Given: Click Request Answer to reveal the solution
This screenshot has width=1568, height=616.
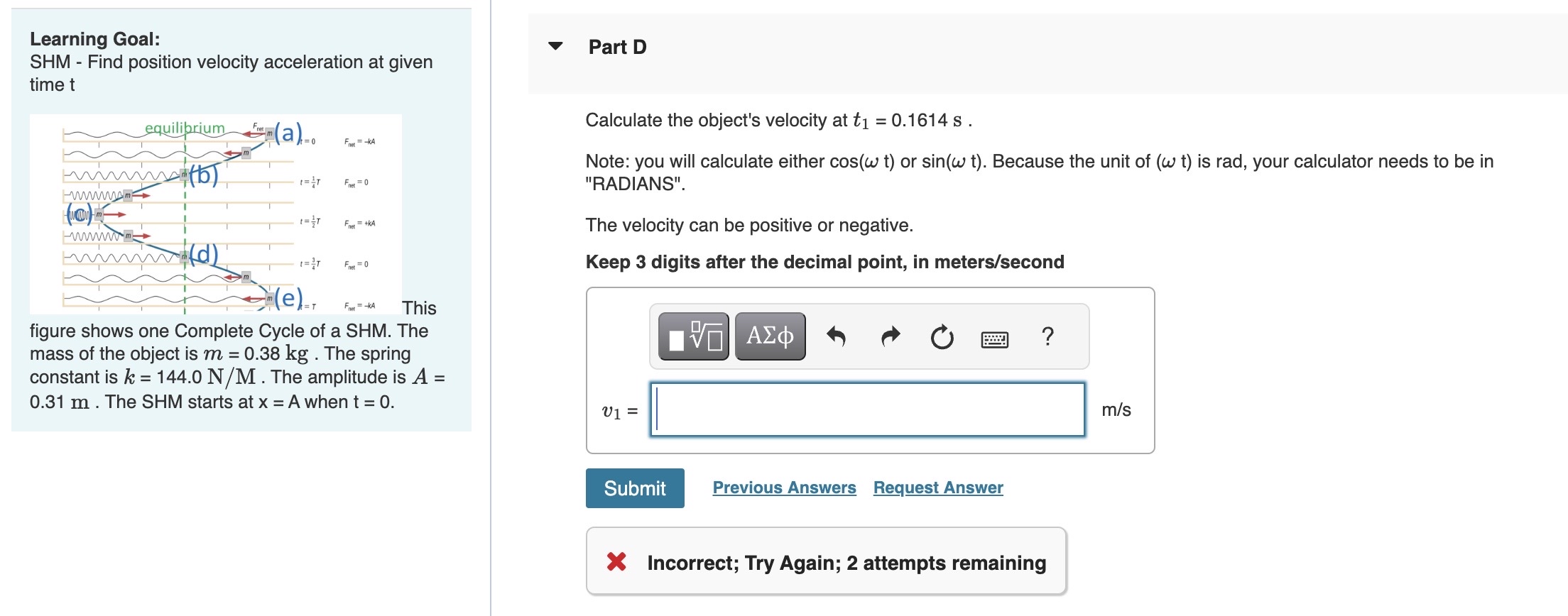Looking at the screenshot, I should pyautogui.click(x=937, y=487).
